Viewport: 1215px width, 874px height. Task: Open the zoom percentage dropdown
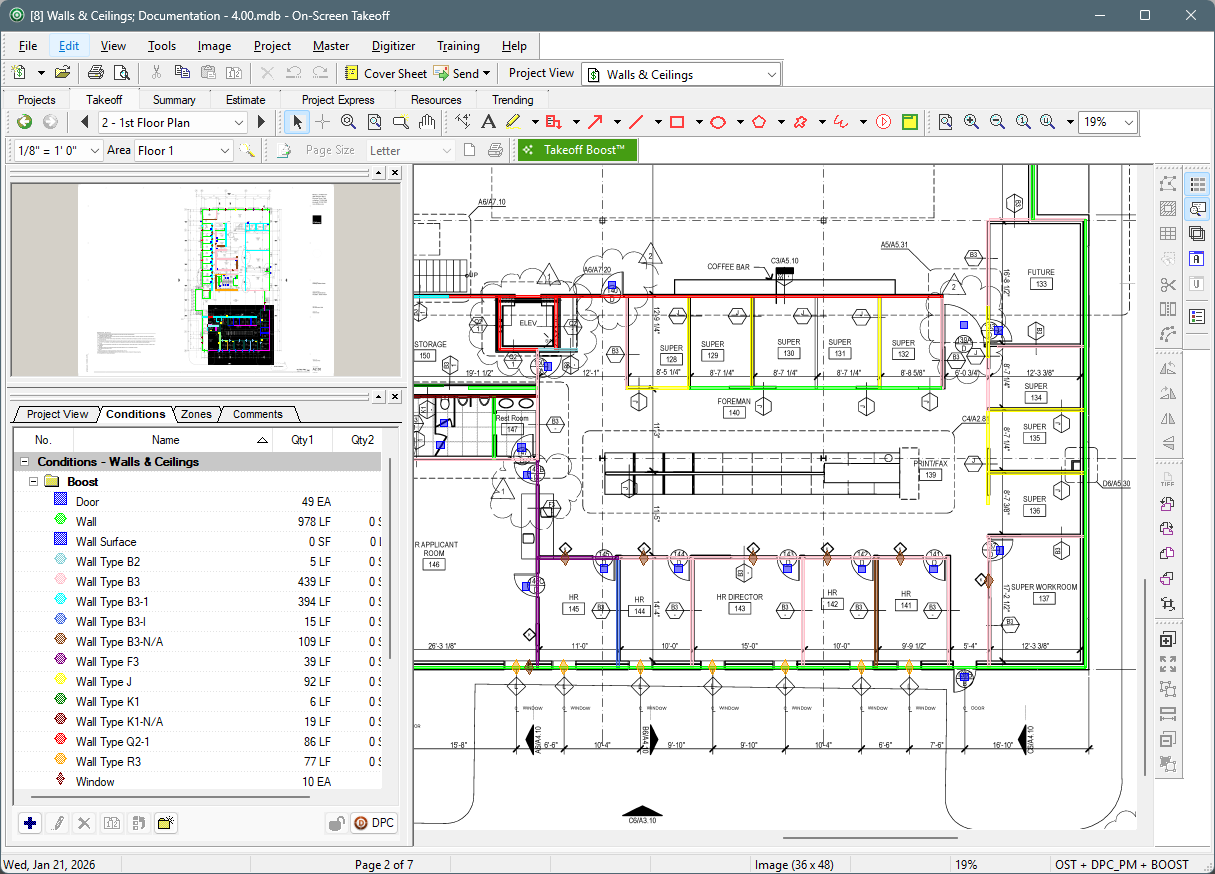point(1129,122)
